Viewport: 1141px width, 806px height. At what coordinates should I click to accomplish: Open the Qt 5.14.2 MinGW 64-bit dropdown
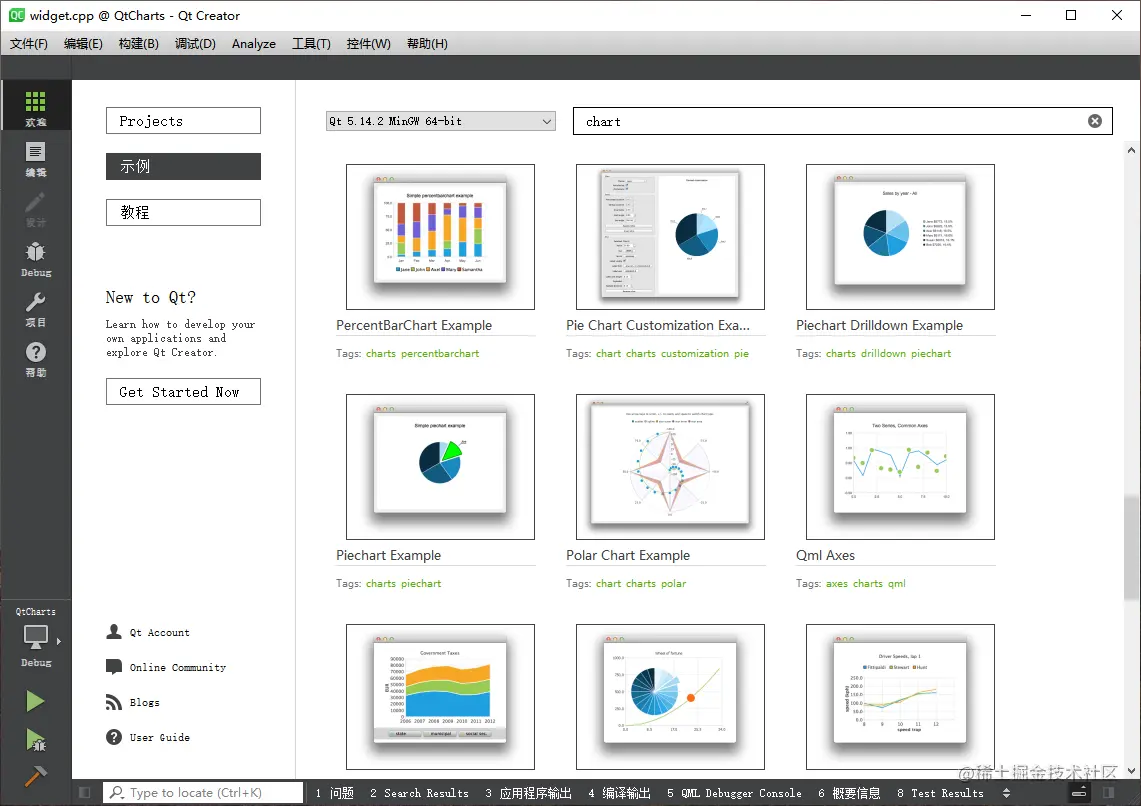[x=440, y=121]
